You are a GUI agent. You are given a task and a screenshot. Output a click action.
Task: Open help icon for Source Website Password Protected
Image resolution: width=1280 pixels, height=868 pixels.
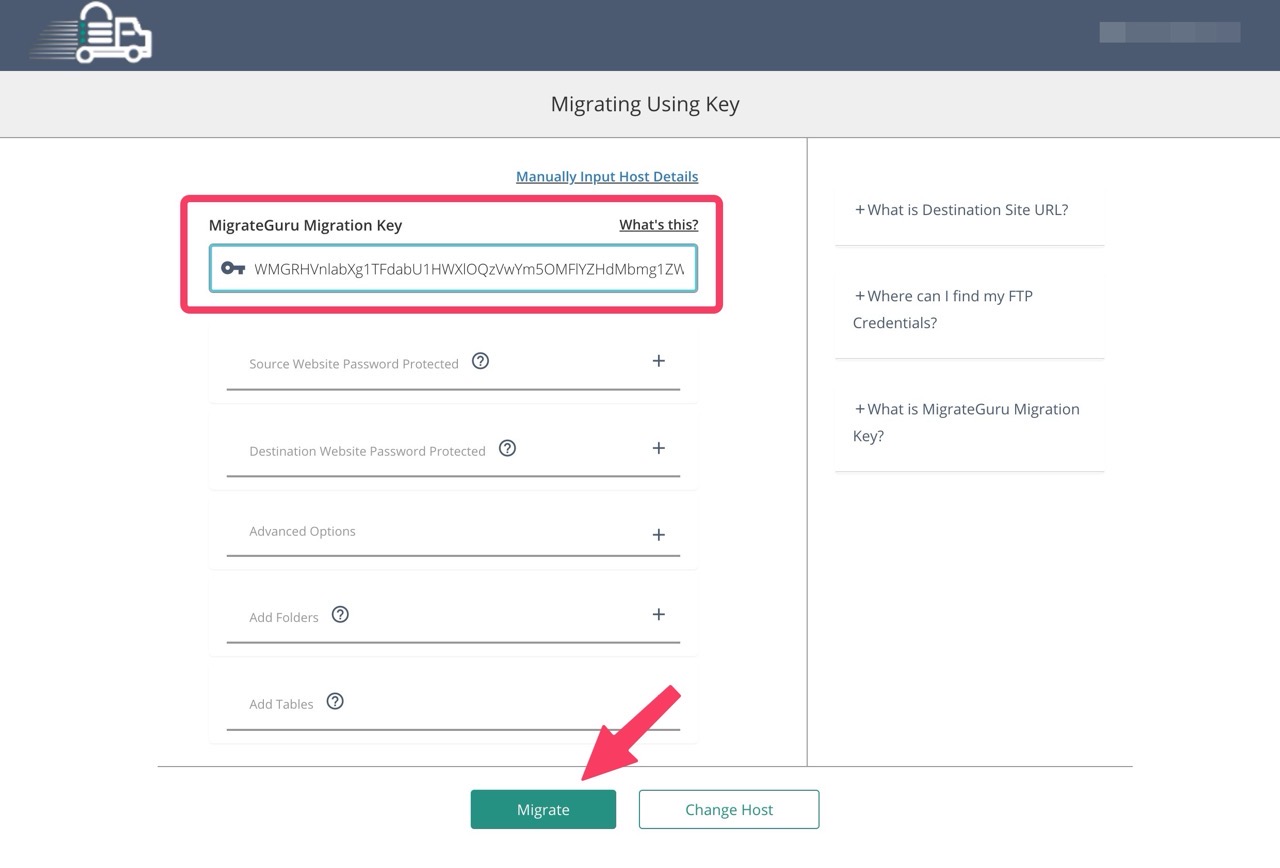tap(480, 361)
